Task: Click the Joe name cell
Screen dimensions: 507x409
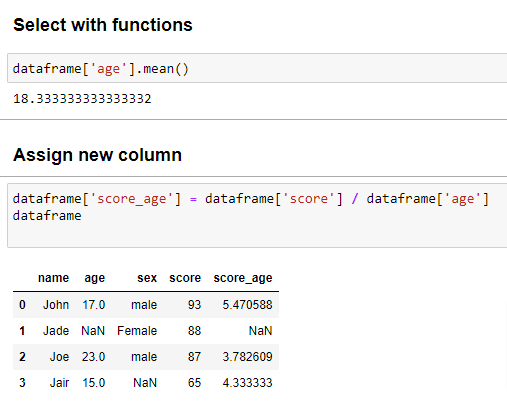Action: point(59,357)
